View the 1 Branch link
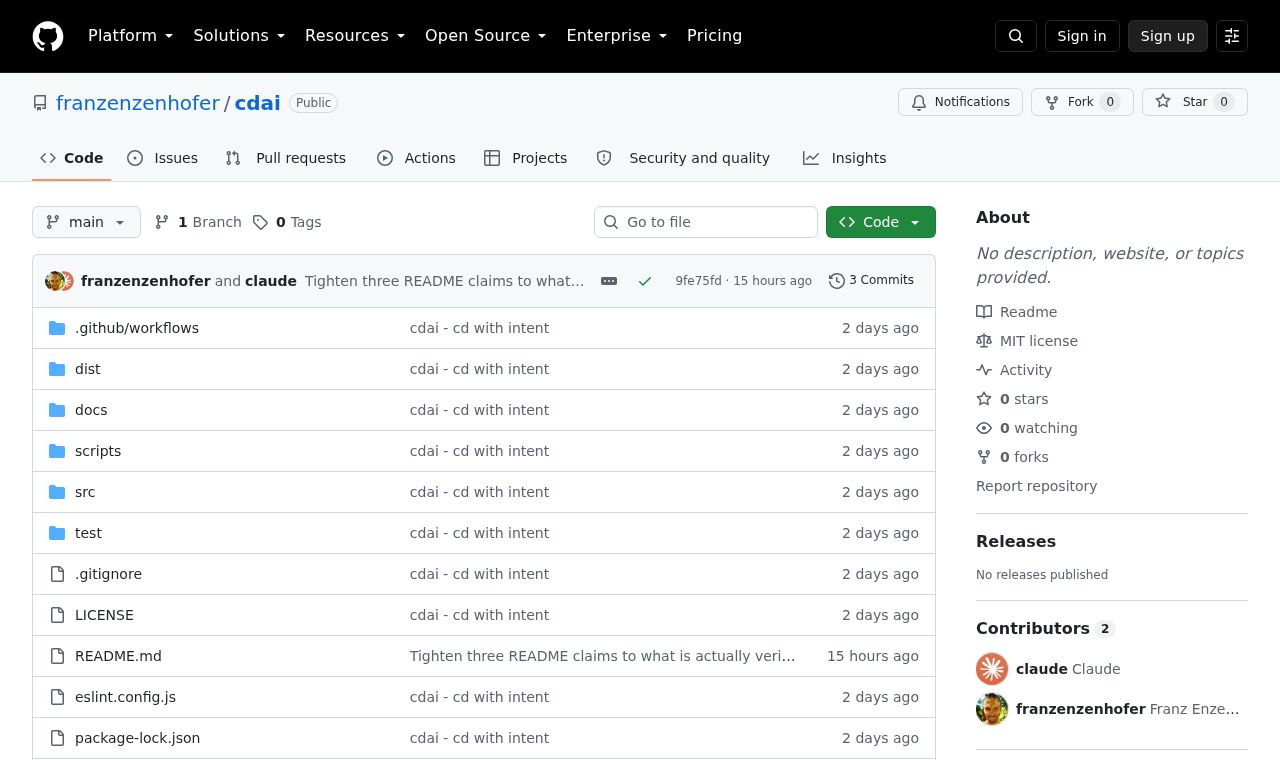The height and width of the screenshot is (760, 1280). 198,222
